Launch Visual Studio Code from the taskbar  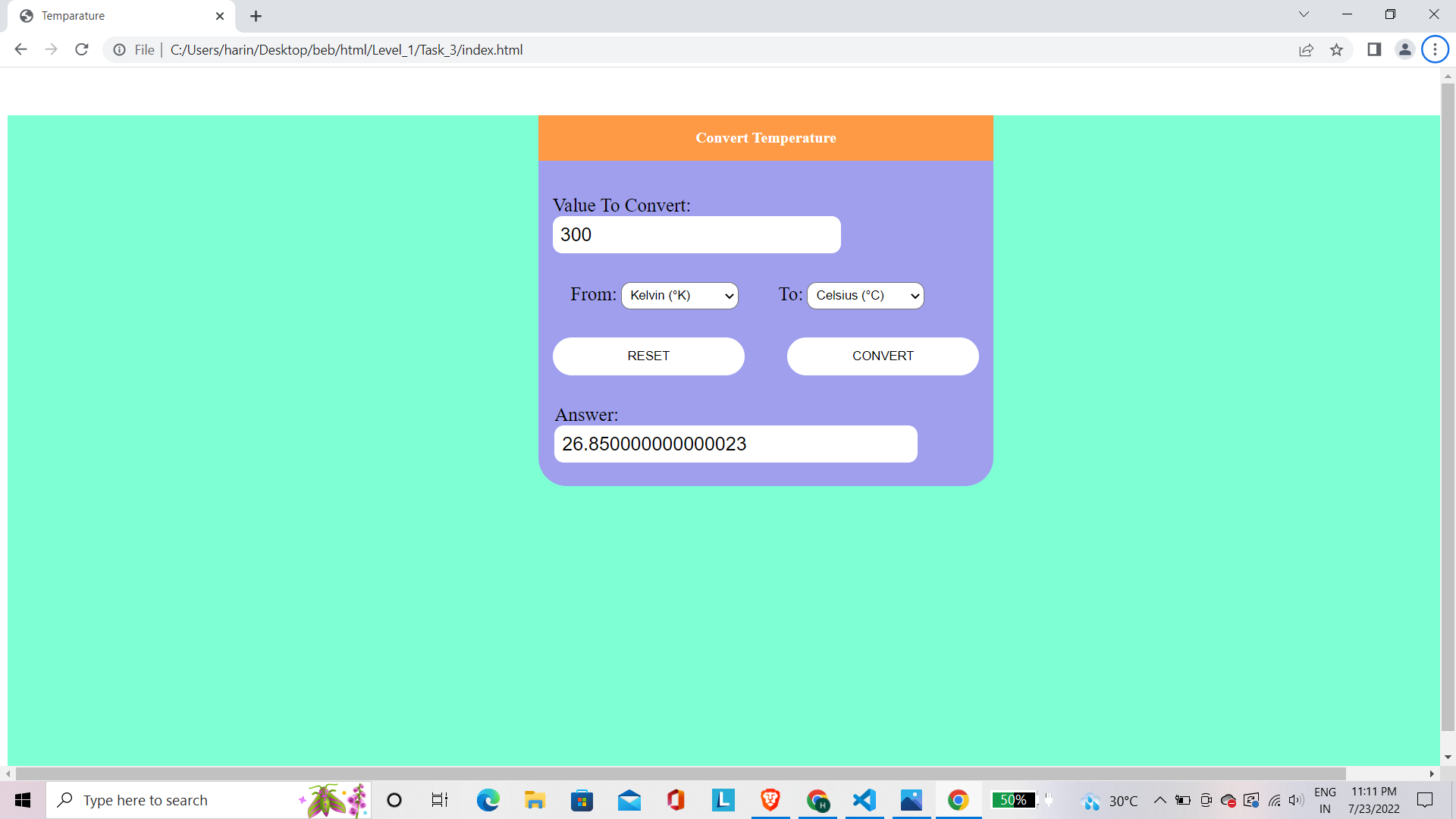(x=864, y=800)
